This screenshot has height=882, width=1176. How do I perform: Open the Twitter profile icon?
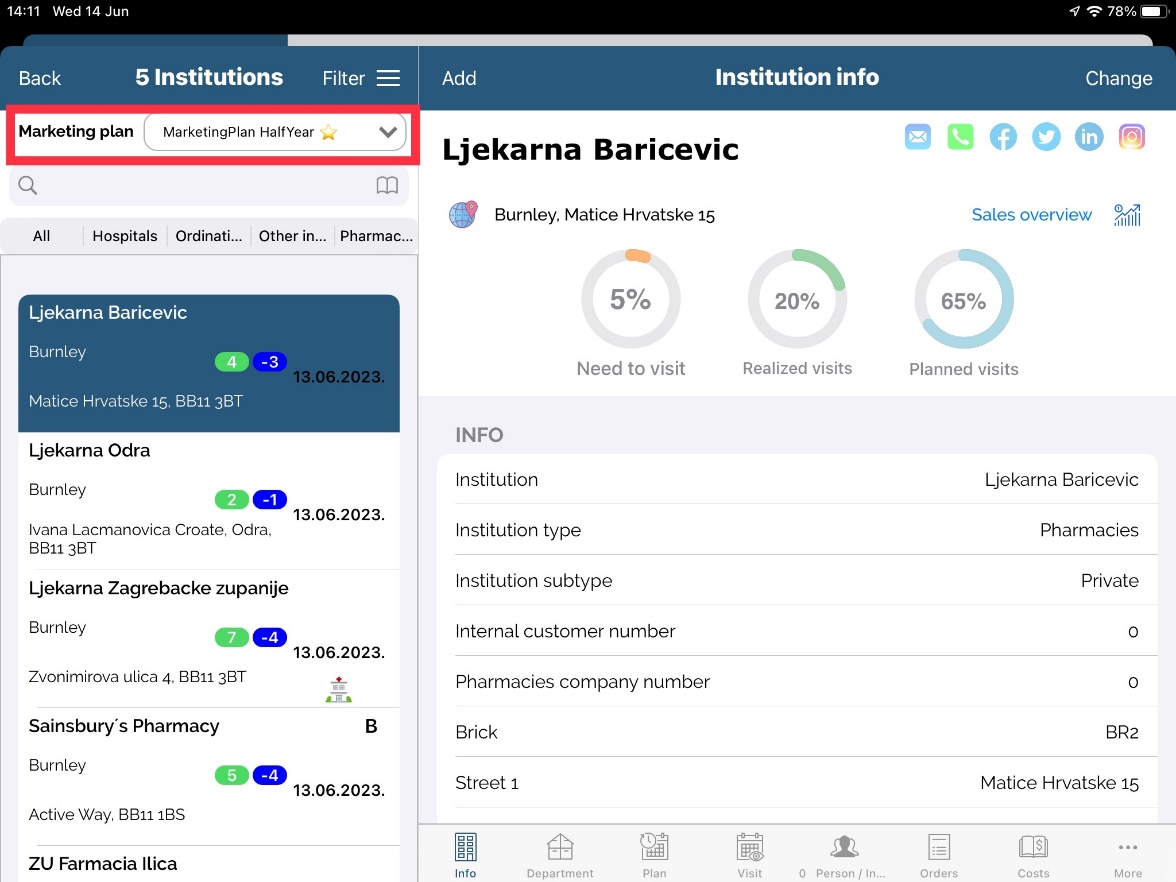point(1046,137)
